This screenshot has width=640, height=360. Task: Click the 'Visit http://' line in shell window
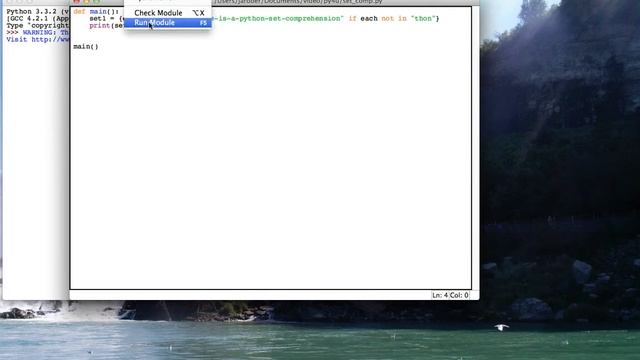click(38, 40)
